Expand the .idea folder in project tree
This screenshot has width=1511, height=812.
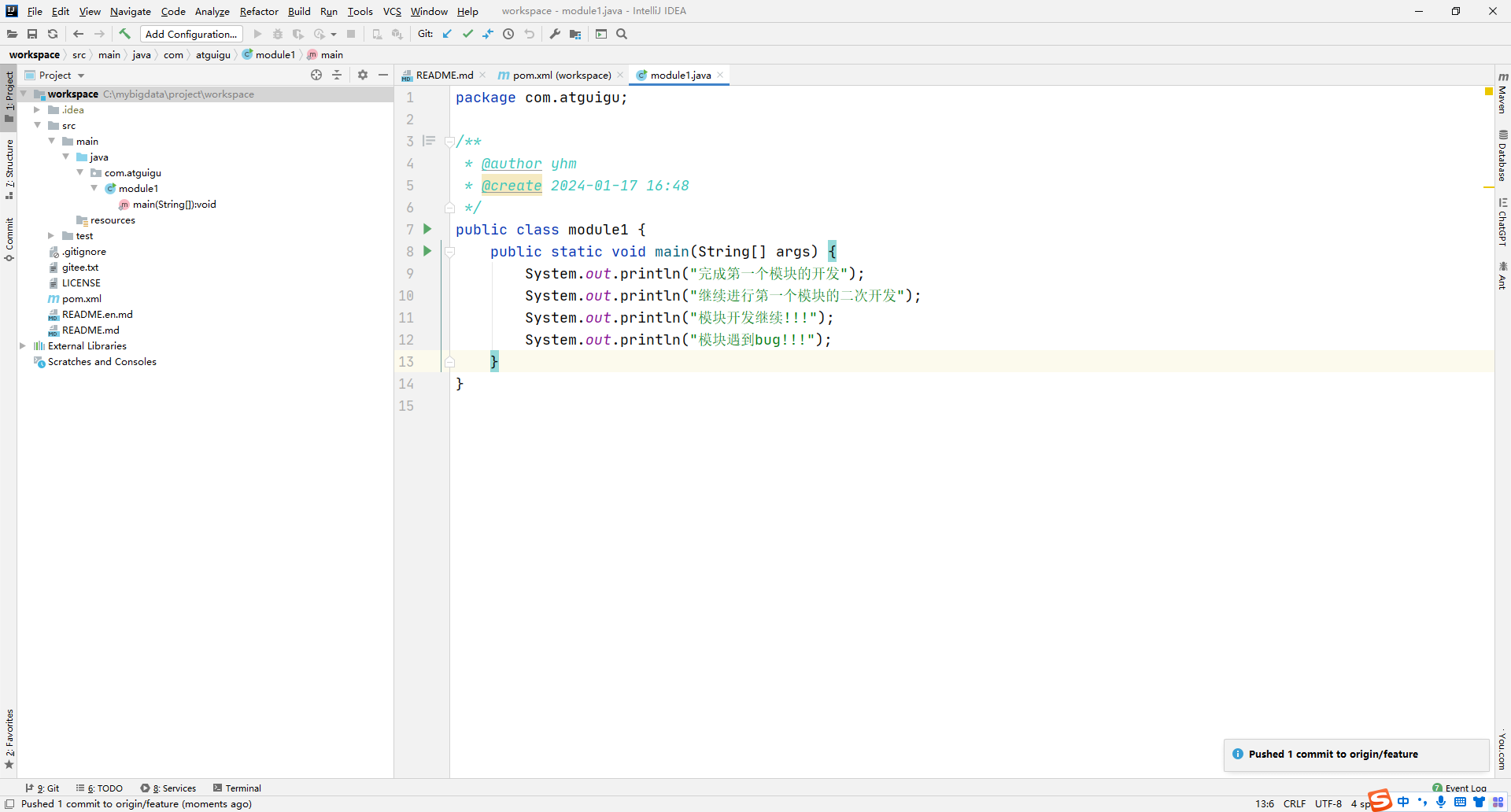tap(37, 110)
